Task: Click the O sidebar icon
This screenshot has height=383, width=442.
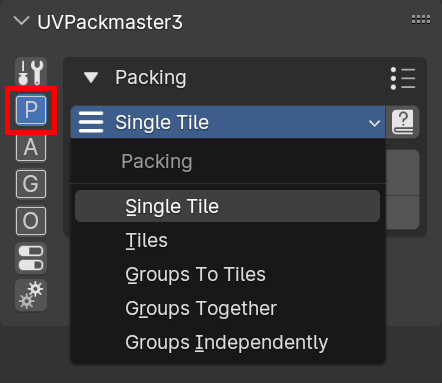Action: coord(31,221)
